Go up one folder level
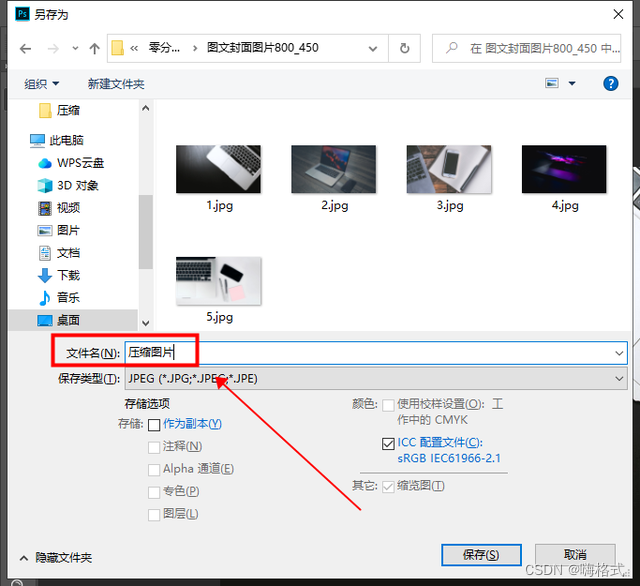This screenshot has height=586, width=640. (94, 49)
